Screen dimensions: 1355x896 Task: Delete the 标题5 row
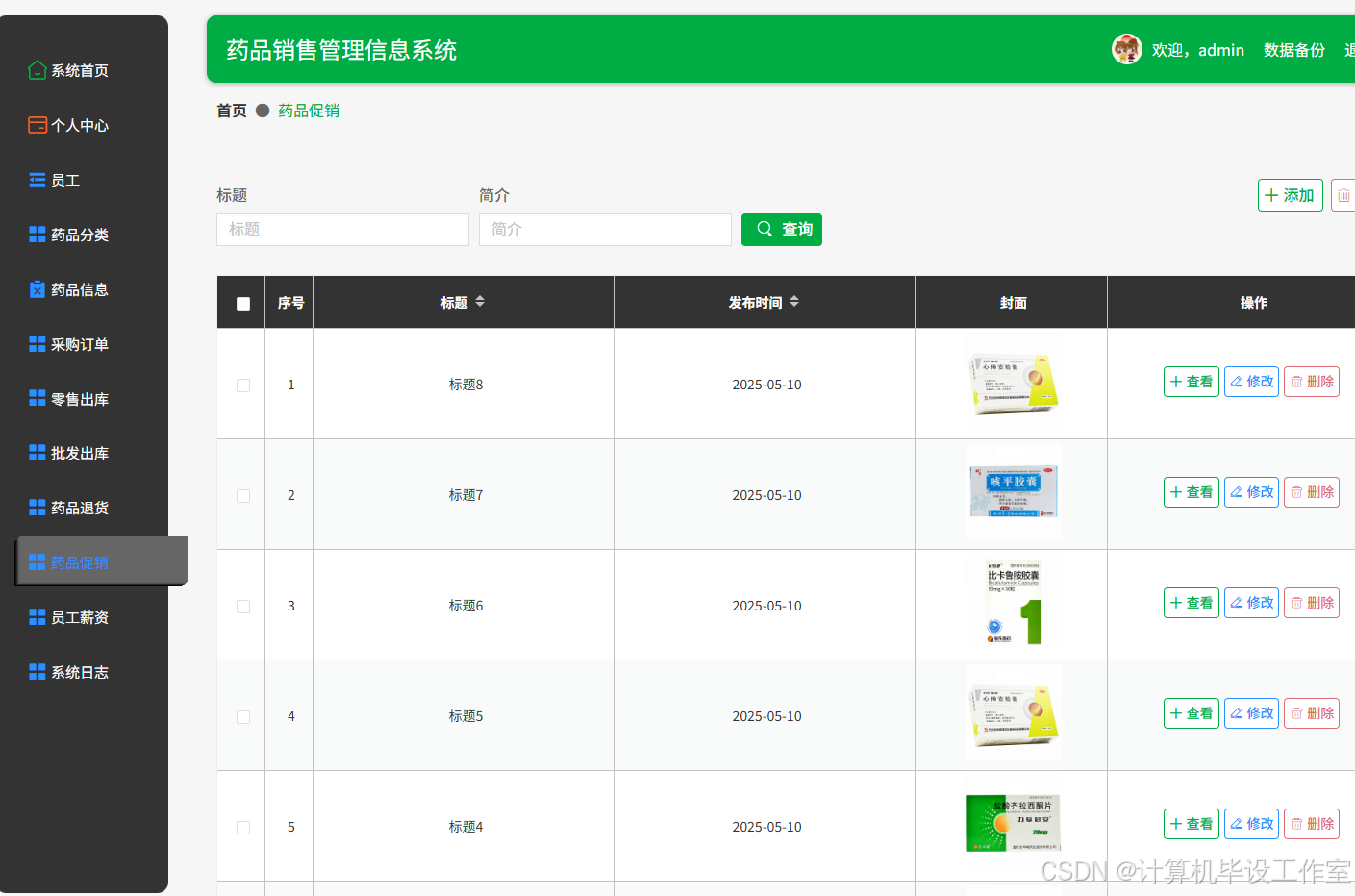pos(1312,713)
